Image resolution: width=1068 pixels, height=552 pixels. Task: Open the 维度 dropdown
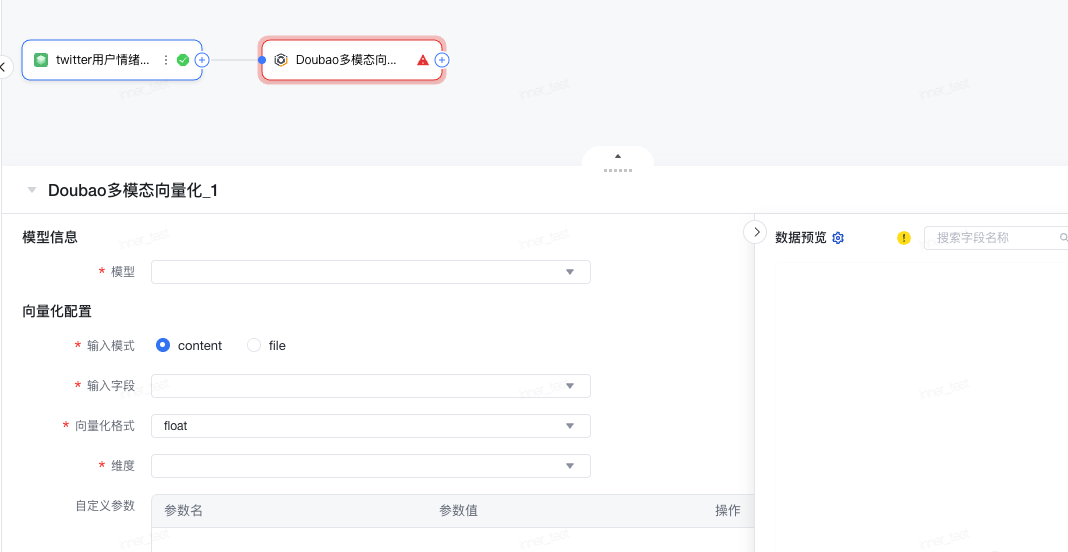tap(370, 466)
